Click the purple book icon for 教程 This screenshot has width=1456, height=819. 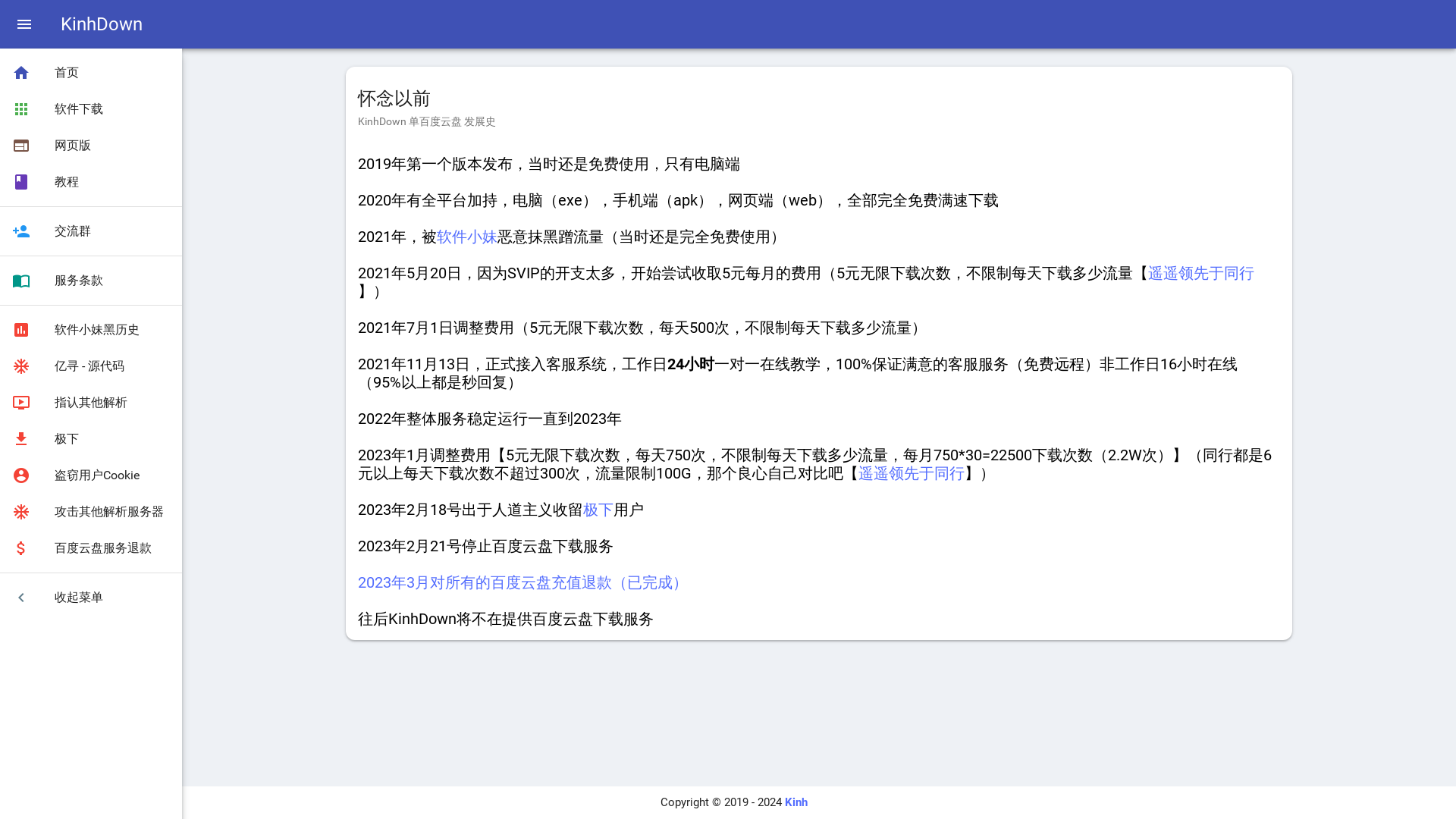[21, 182]
